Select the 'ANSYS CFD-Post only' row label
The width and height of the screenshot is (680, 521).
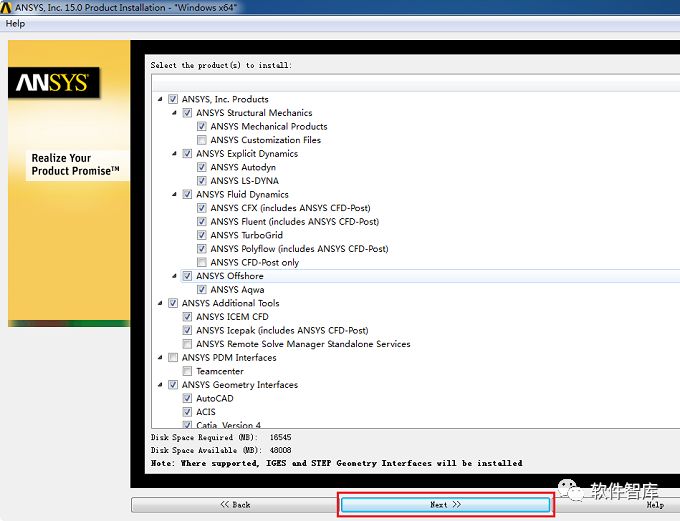pos(255,262)
